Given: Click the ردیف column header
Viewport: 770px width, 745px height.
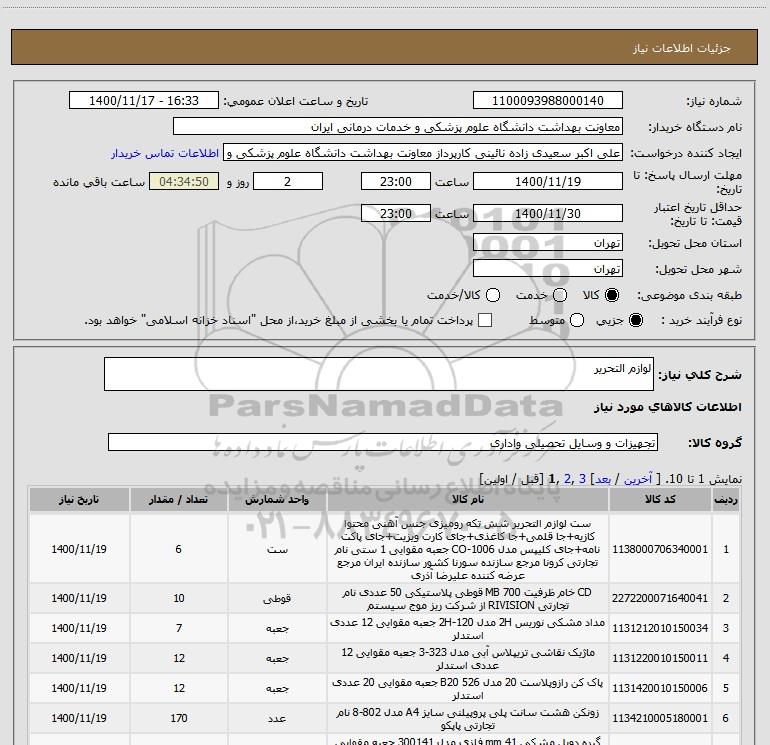Looking at the screenshot, I should tap(726, 499).
